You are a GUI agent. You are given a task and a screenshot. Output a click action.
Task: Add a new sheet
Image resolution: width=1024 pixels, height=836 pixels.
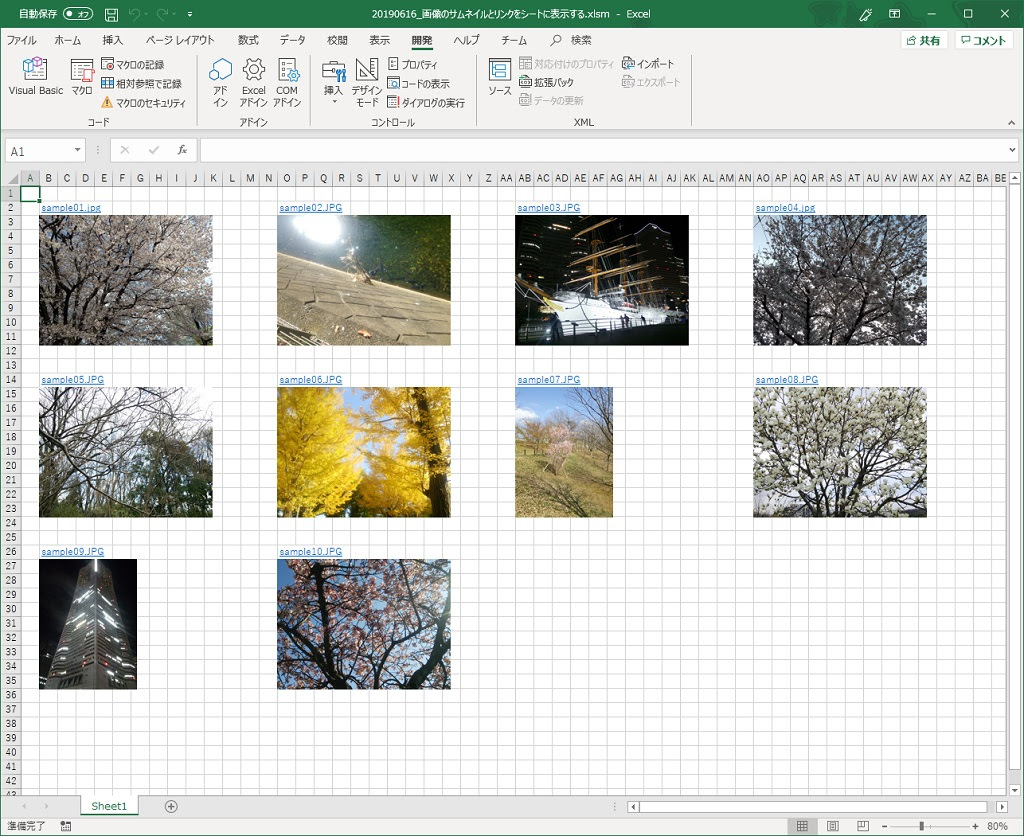tap(171, 806)
